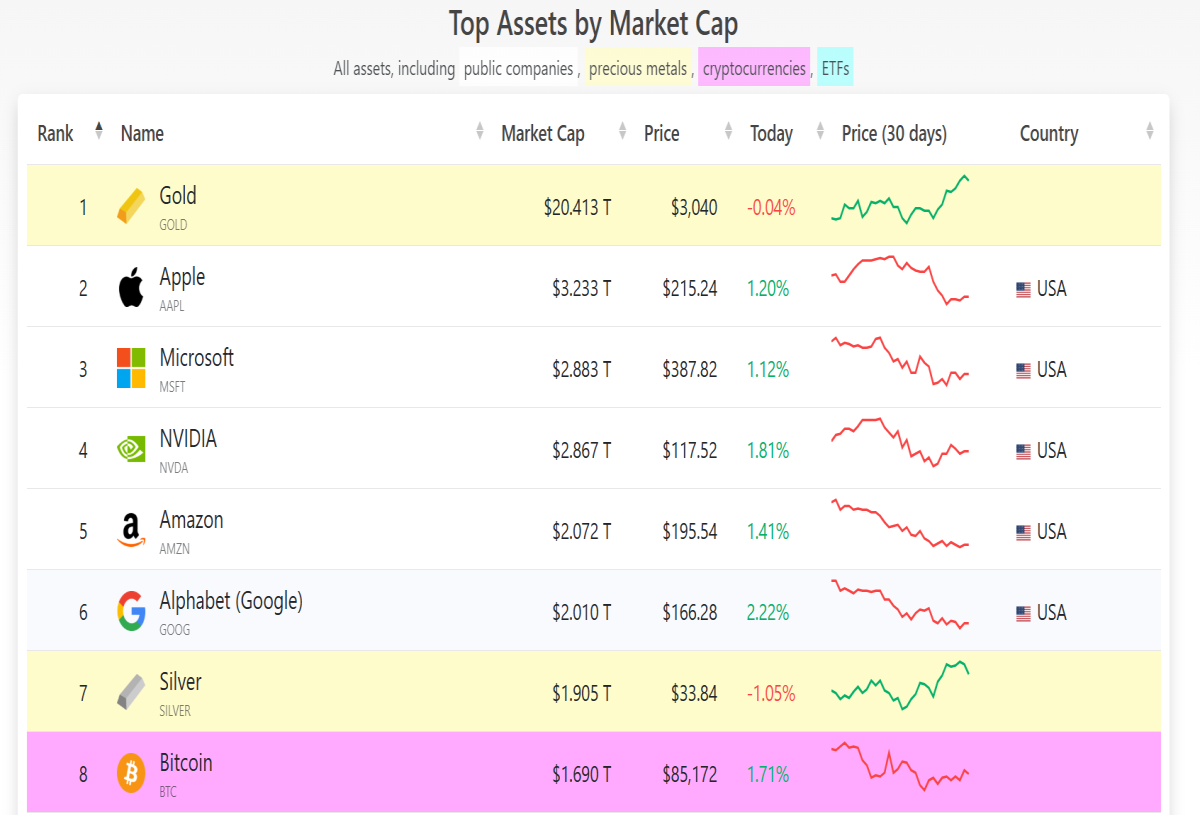Sort table by Rank sort arrows
Screen dimensions: 1200x815
[x=99, y=130]
